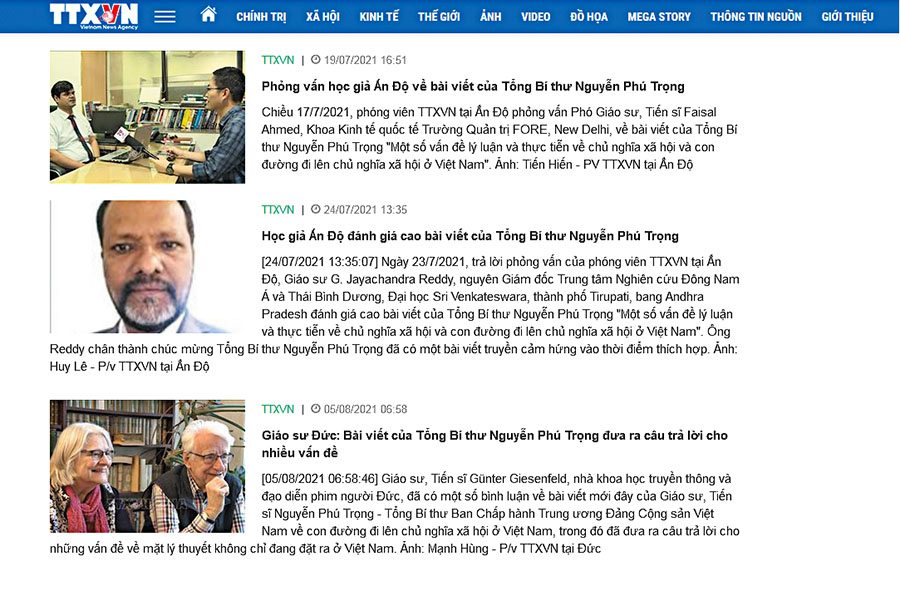Switch to the Video section

click(x=535, y=17)
